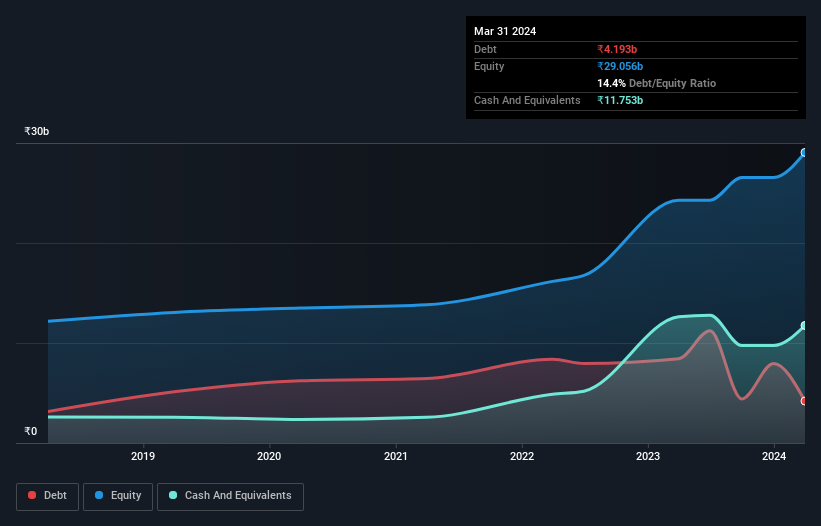Click the ₹4.193b debt value
Viewport: 821px width, 526px height.
click(x=617, y=49)
